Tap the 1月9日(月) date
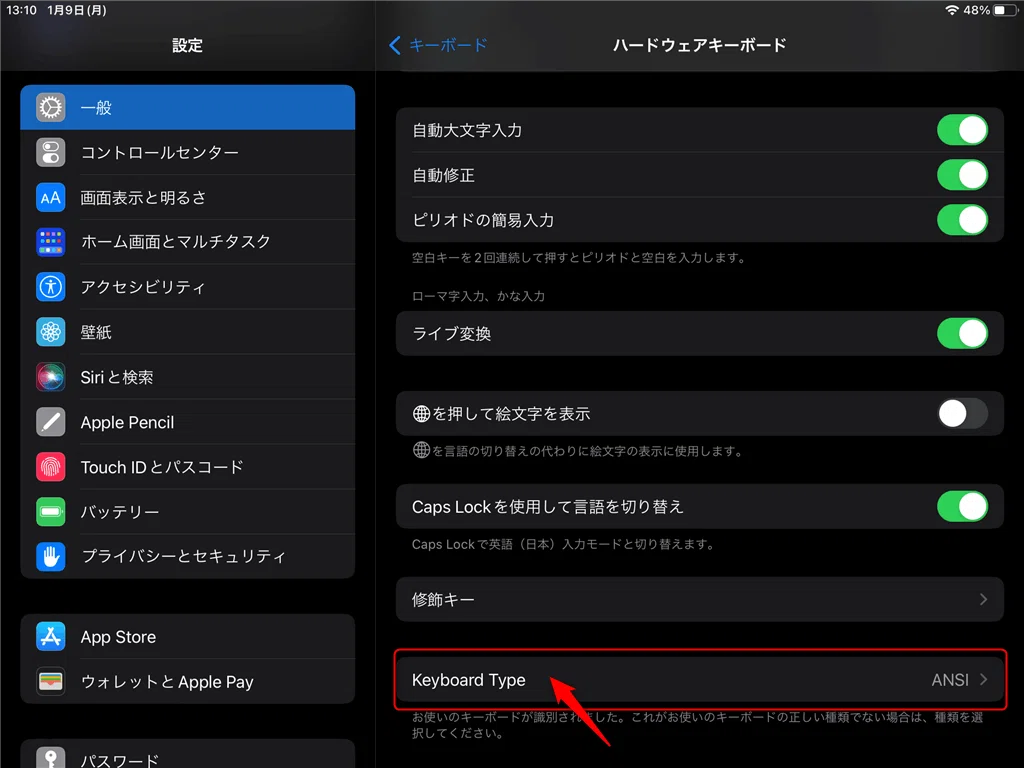1024x768 pixels. (x=76, y=10)
